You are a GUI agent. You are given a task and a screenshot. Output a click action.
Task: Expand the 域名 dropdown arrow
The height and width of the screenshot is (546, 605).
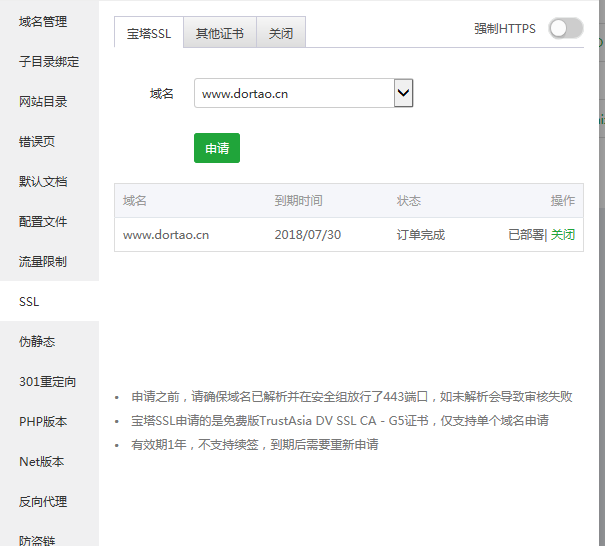(404, 93)
